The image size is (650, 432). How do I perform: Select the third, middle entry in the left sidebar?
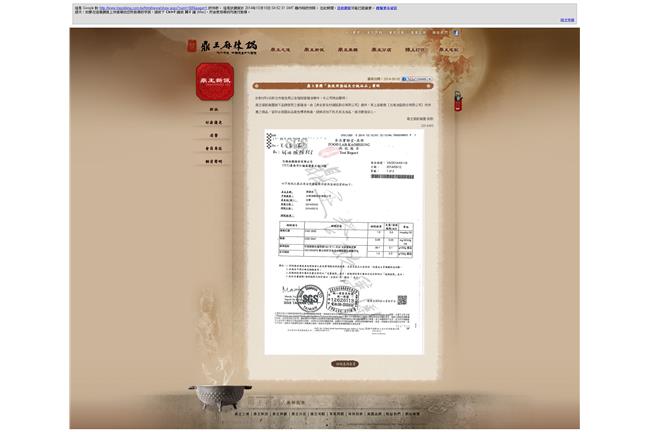(x=214, y=135)
